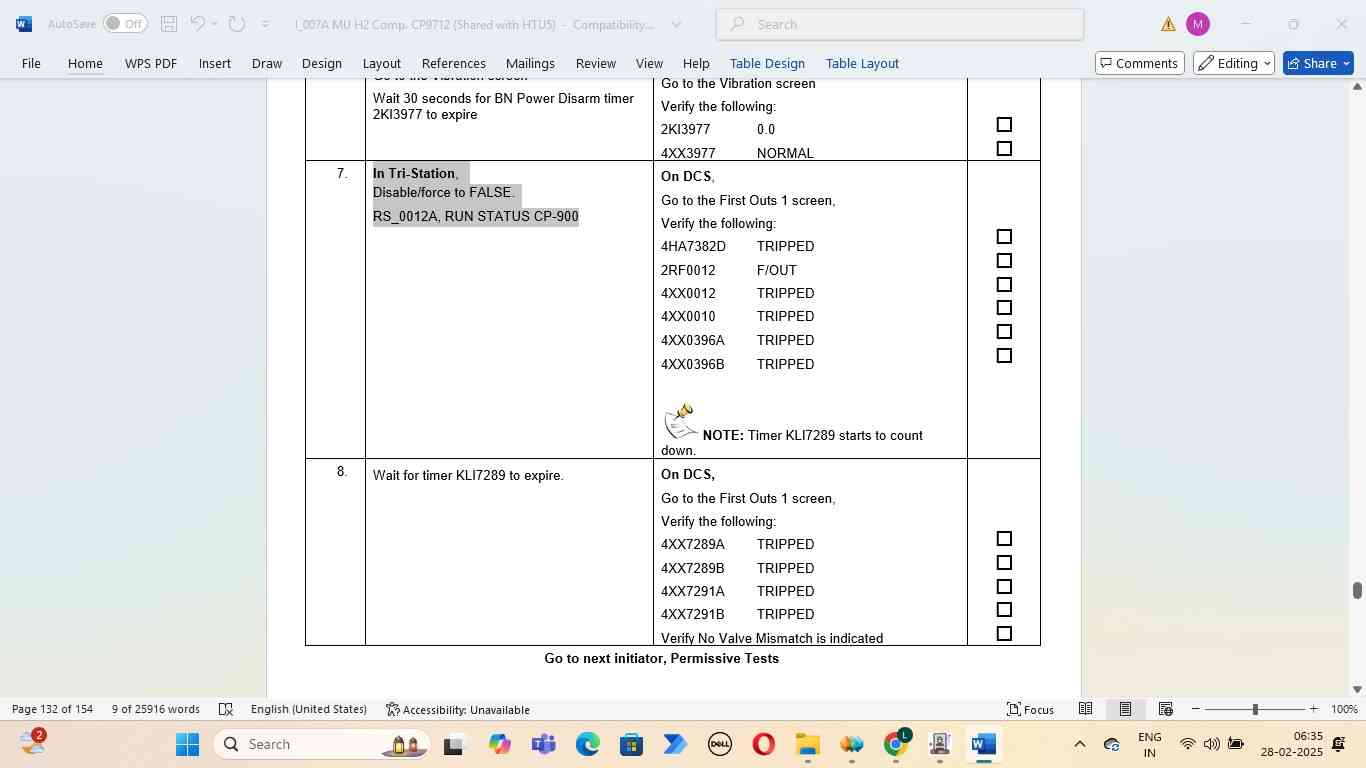The height and width of the screenshot is (768, 1366).
Task: Check the box for No Valve Mismatch
Action: 1004,634
